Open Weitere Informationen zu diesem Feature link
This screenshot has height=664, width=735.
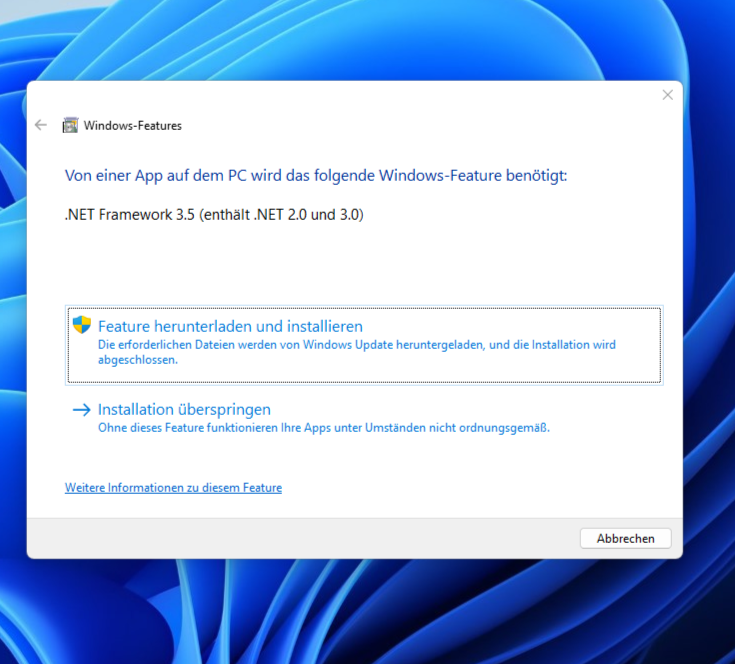click(x=173, y=488)
